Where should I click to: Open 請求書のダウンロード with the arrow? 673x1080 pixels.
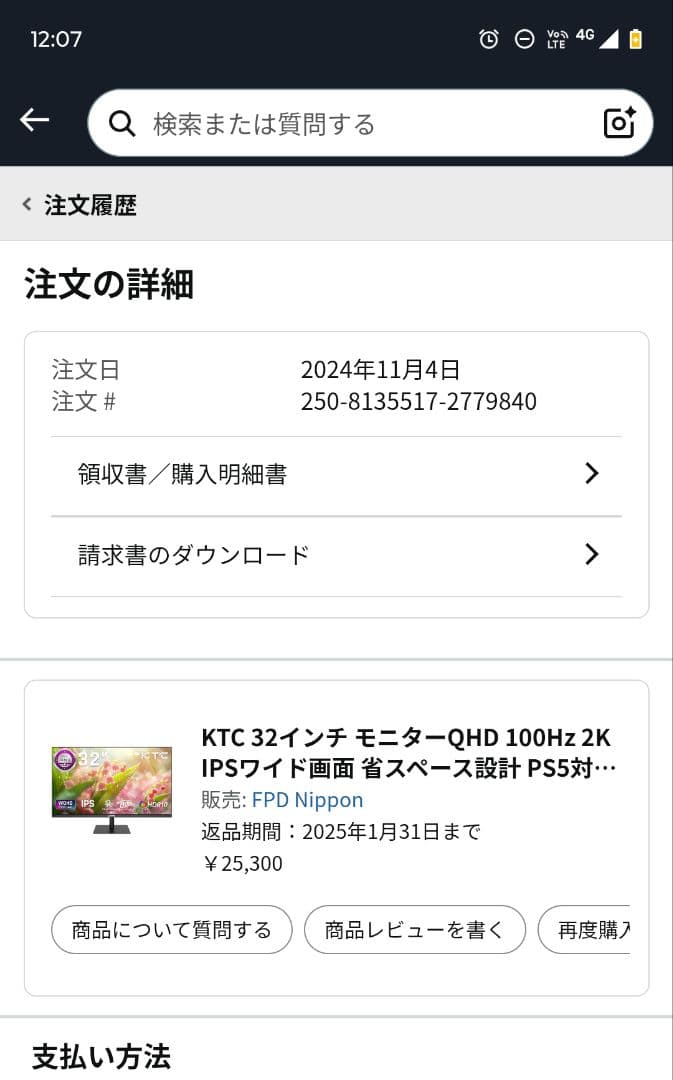pyautogui.click(x=592, y=554)
